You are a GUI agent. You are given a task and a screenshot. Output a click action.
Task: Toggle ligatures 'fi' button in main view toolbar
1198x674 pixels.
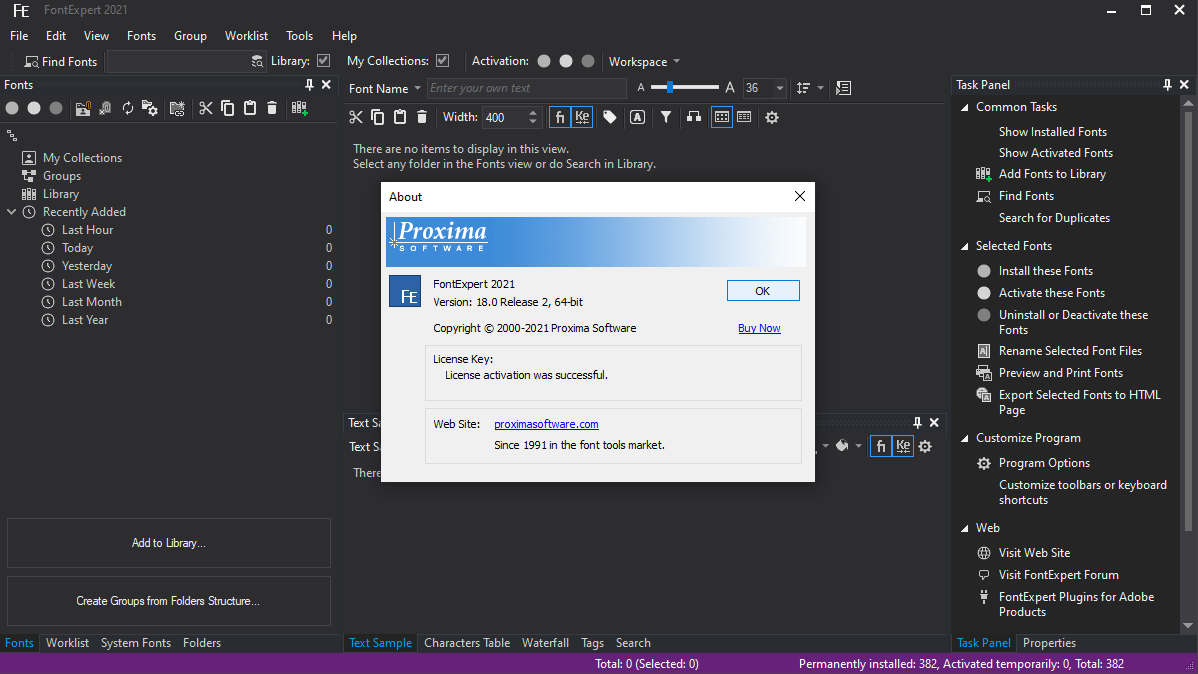pos(560,117)
